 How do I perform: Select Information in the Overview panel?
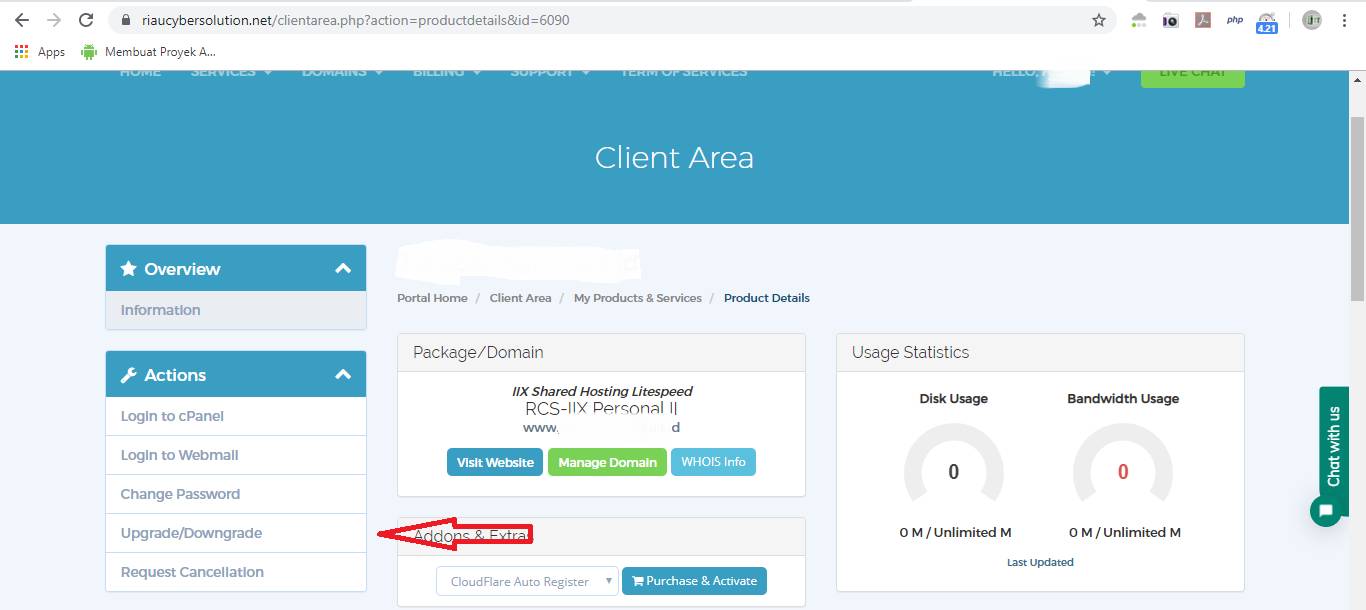click(x=236, y=310)
